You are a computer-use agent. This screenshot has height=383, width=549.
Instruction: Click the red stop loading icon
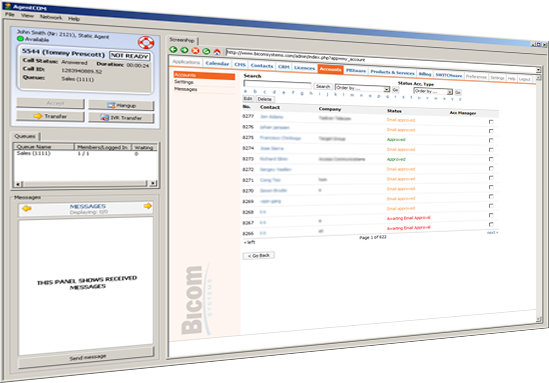tap(195, 51)
